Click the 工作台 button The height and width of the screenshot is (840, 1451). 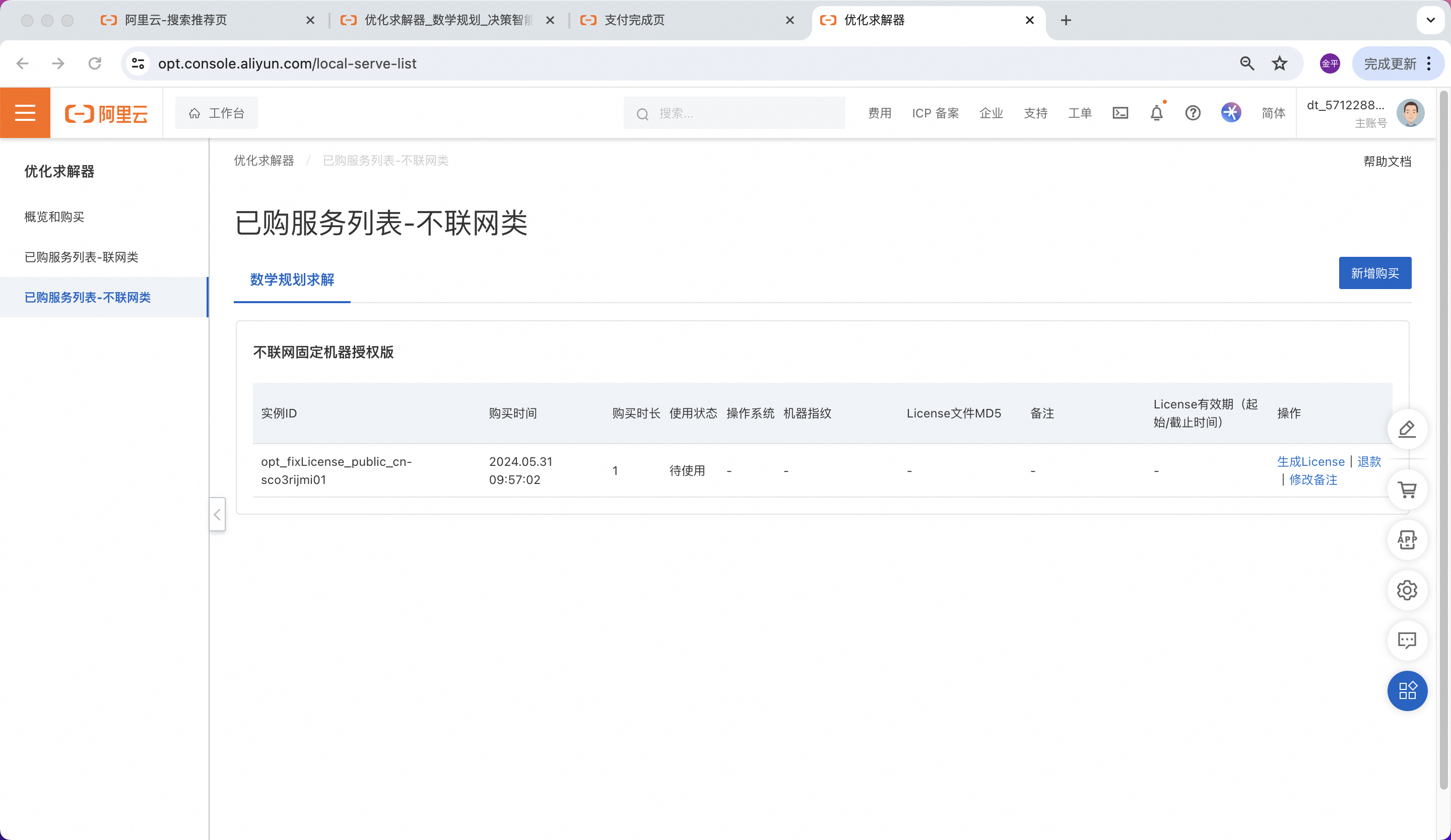coord(217,113)
